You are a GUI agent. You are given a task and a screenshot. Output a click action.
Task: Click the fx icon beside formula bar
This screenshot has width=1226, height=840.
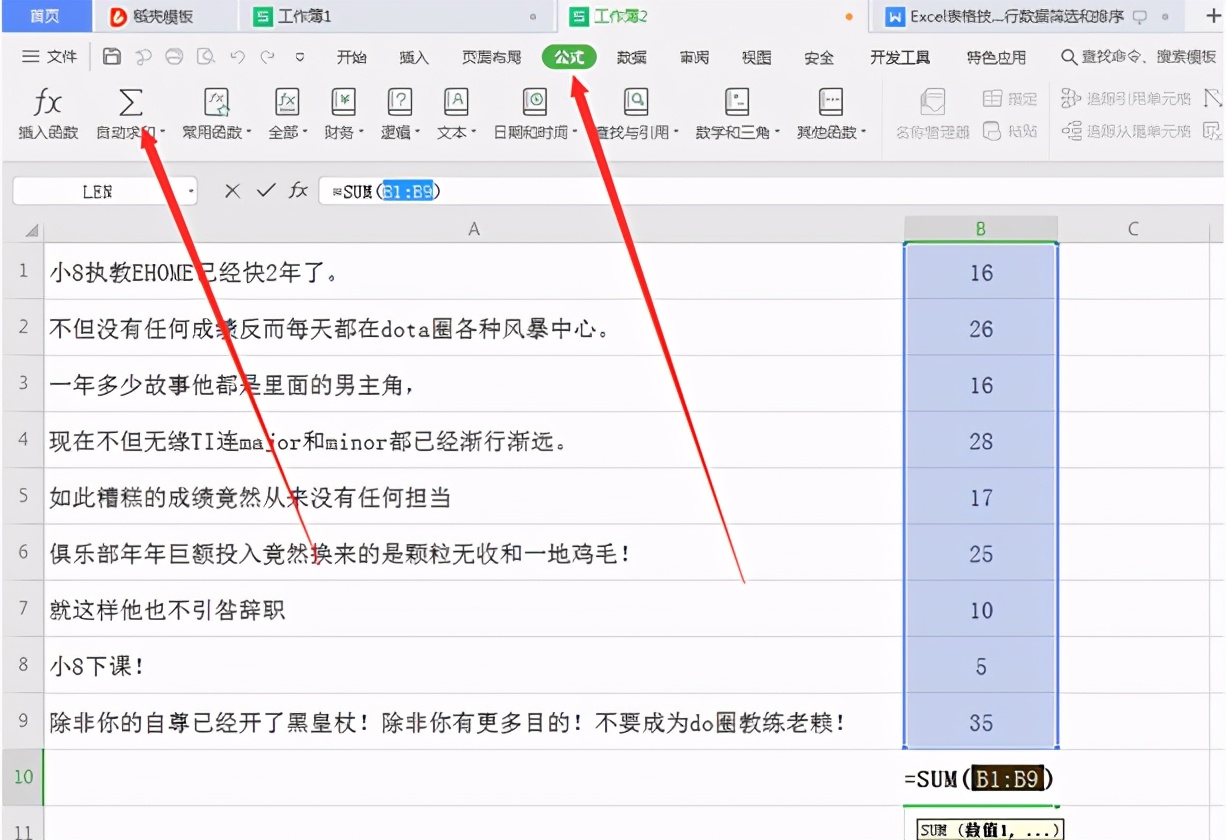298,190
